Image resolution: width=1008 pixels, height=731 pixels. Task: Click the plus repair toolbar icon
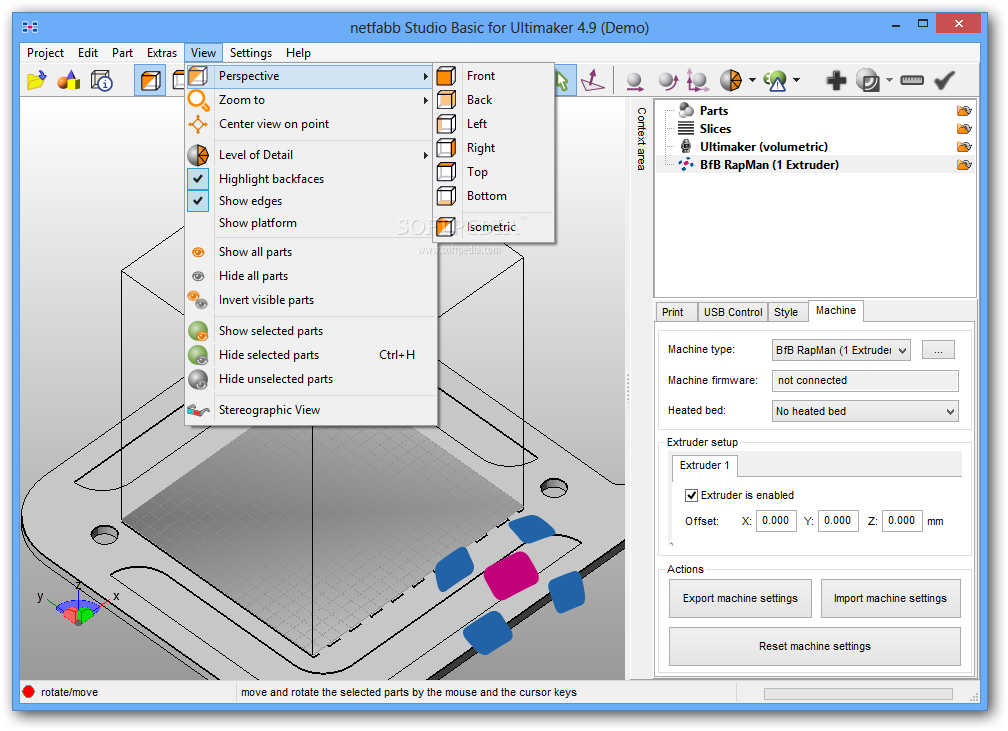tap(836, 81)
